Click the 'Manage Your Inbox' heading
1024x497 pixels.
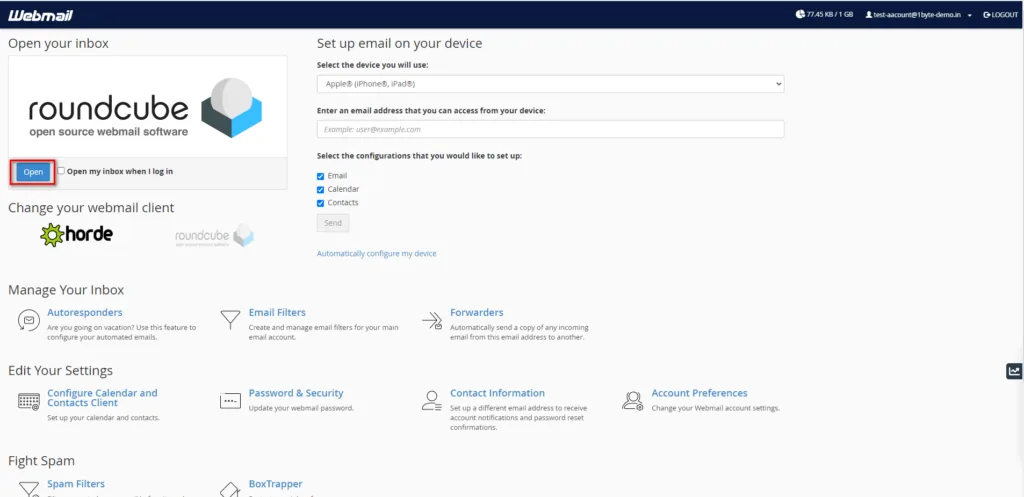66,290
